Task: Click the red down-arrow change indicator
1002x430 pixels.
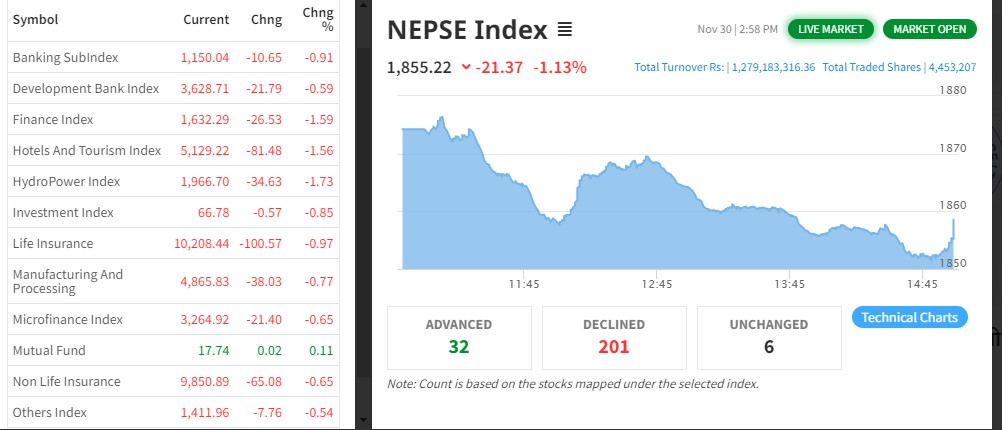Action: [x=466, y=68]
